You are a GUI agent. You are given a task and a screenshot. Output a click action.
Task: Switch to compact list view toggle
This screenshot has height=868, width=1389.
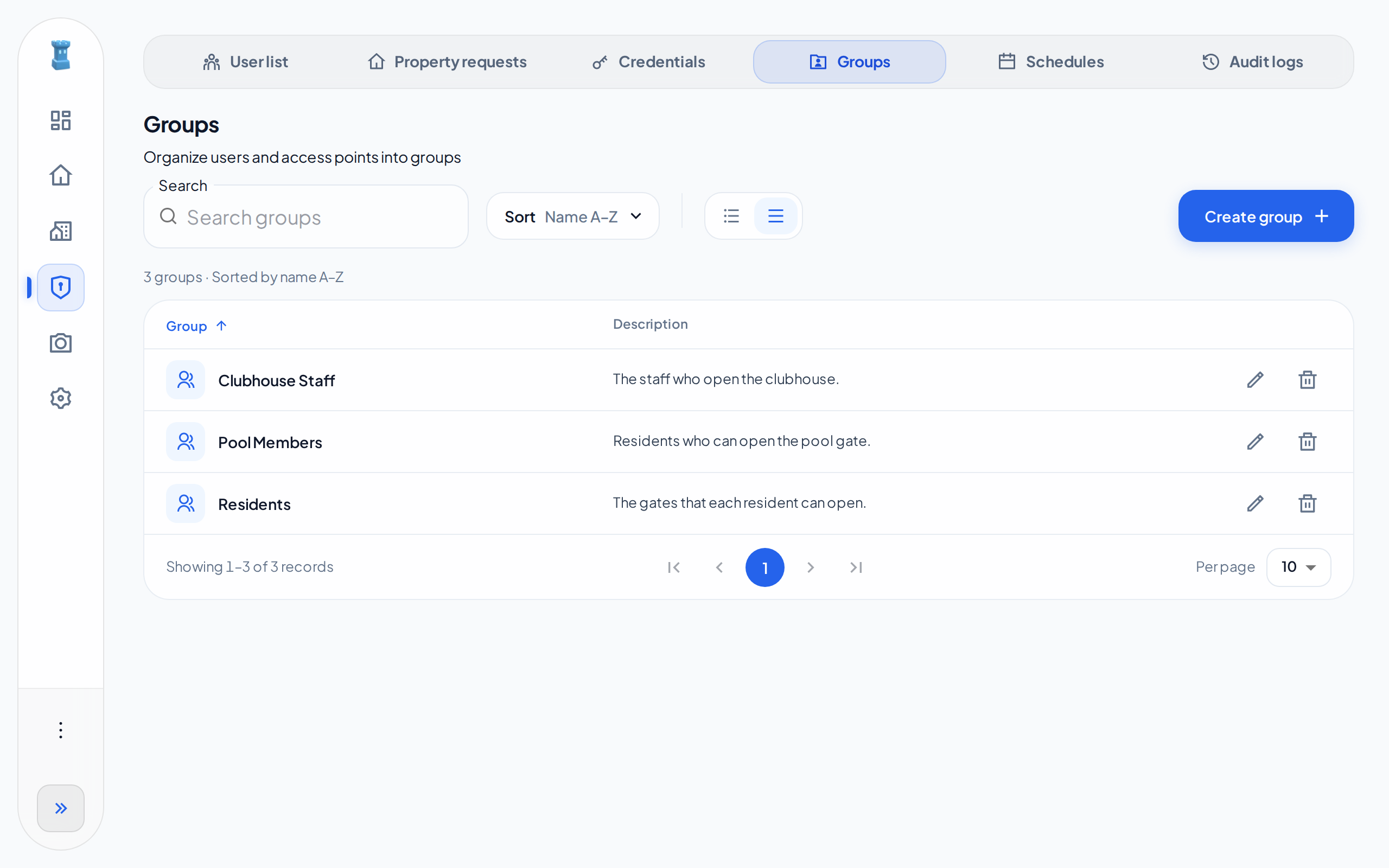click(x=731, y=216)
